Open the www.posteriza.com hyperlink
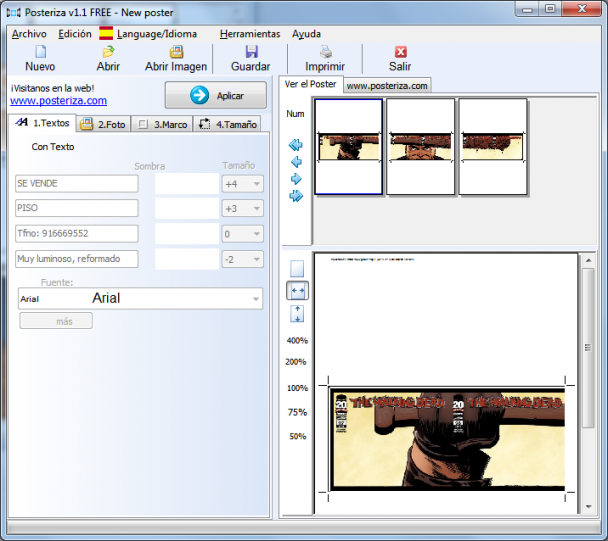The width and height of the screenshot is (608, 541). point(58,101)
